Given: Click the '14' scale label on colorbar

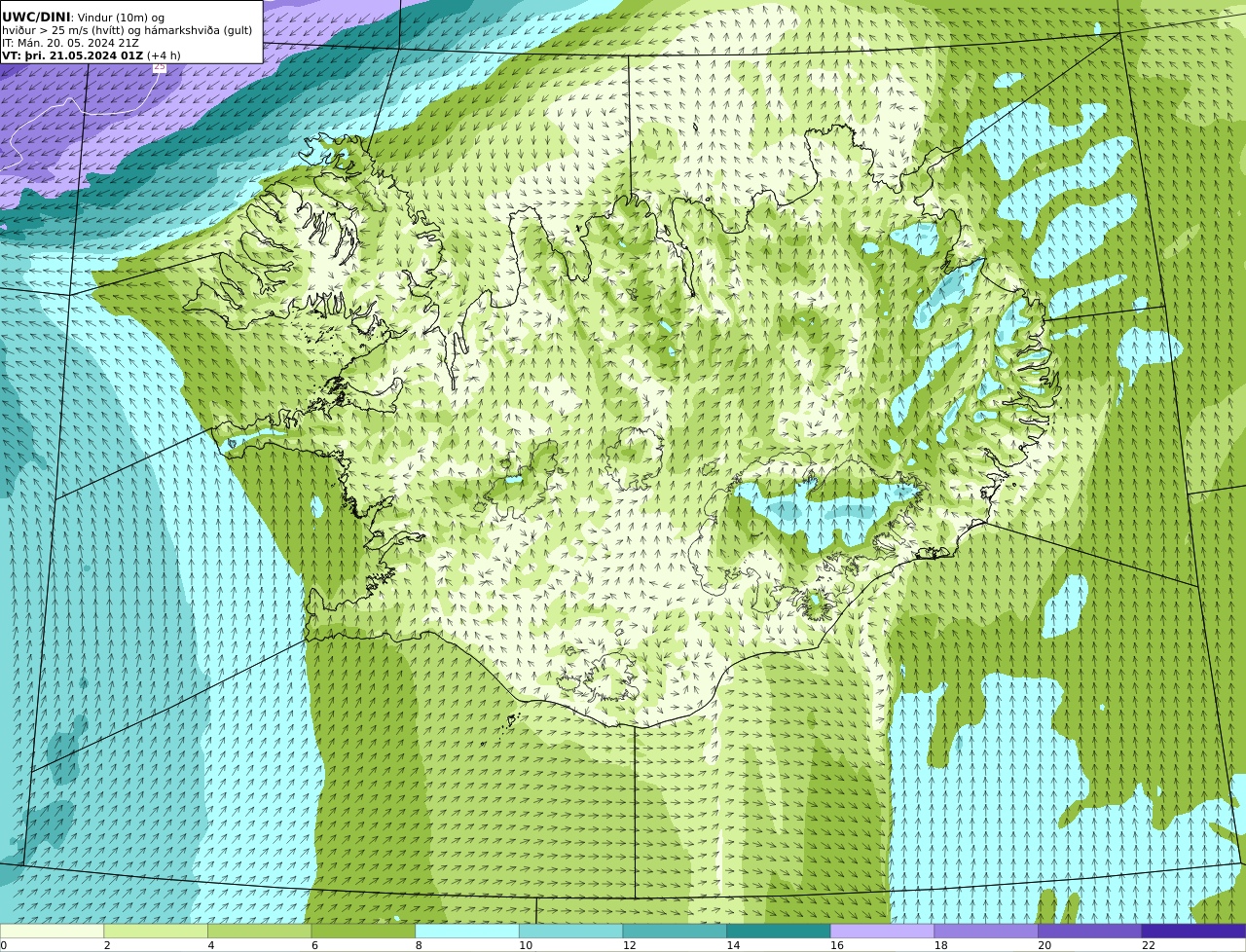Looking at the screenshot, I should tap(733, 945).
